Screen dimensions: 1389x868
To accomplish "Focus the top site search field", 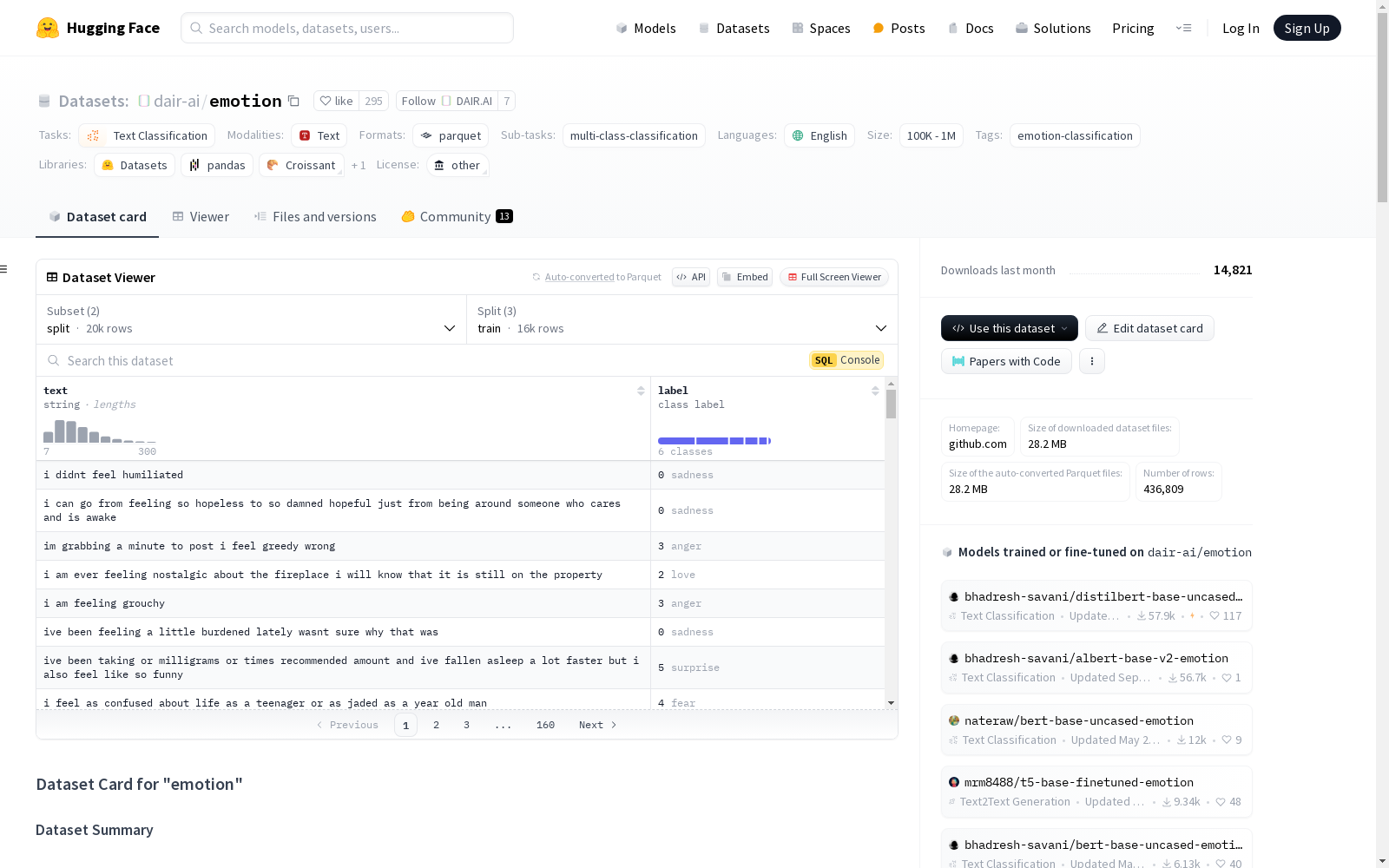I will pyautogui.click(x=347, y=28).
